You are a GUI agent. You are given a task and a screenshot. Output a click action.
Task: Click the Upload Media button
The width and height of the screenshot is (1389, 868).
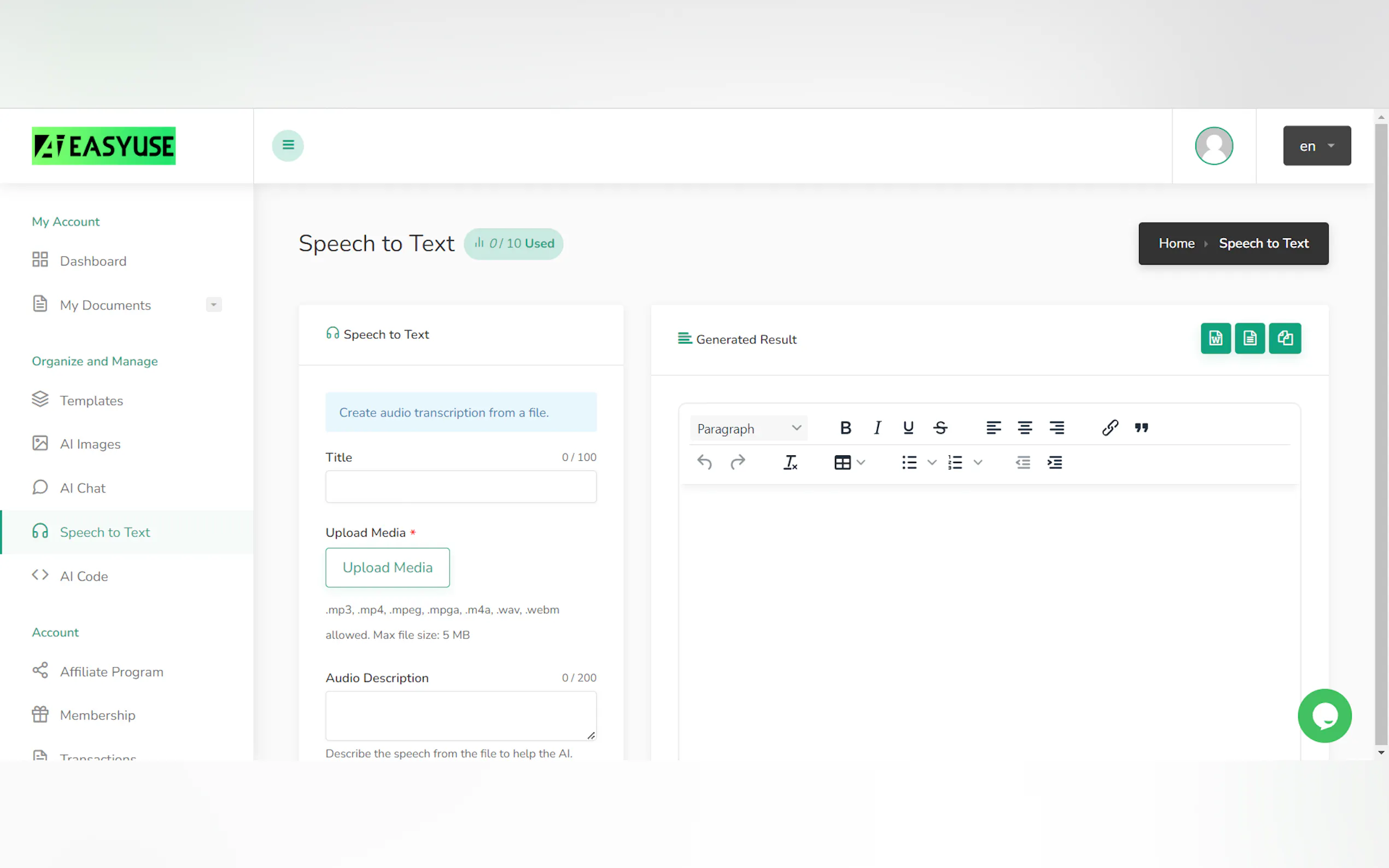point(387,567)
